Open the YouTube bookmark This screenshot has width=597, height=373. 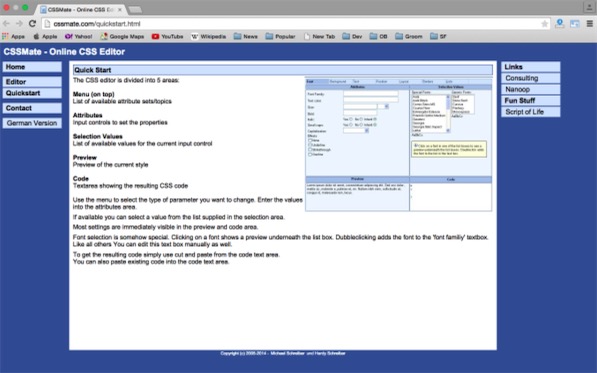point(168,37)
